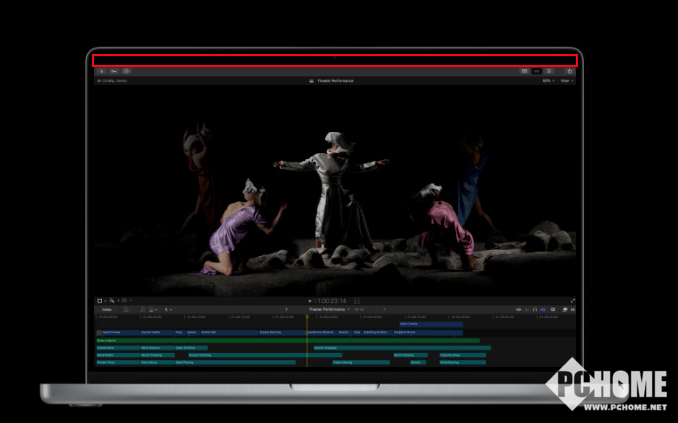
Task: Open the Background Tasks circle icon
Action: click(x=126, y=71)
